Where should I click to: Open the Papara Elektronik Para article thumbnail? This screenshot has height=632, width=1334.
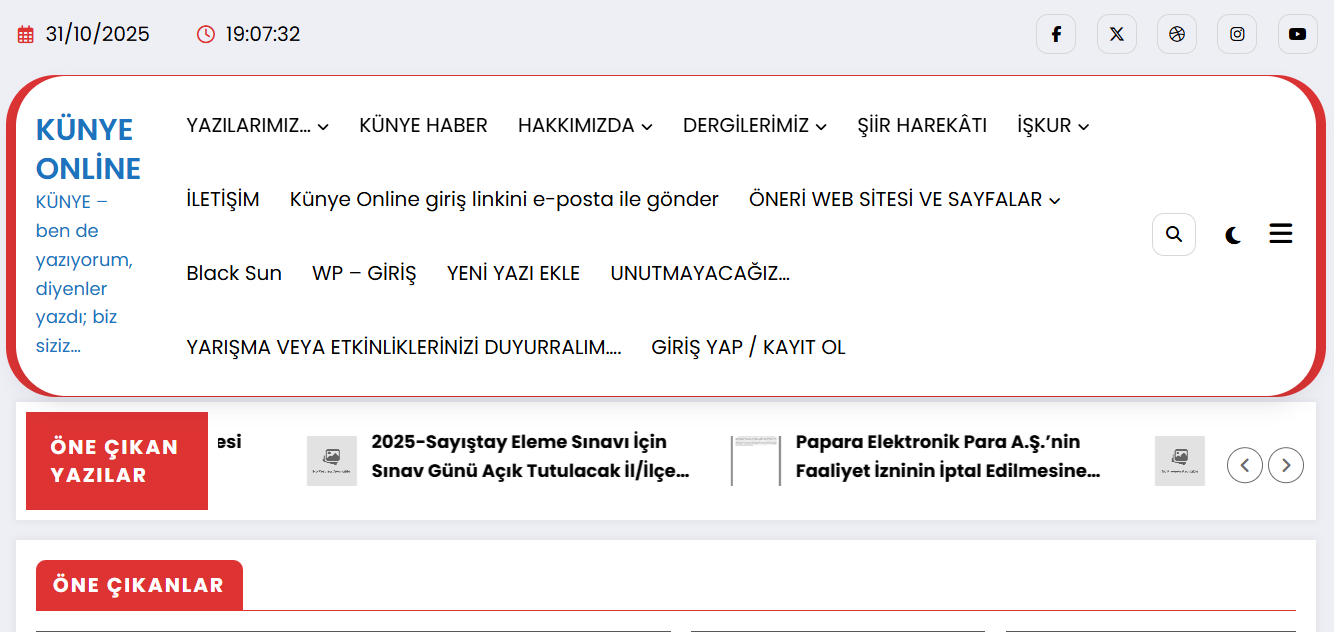[x=756, y=461]
